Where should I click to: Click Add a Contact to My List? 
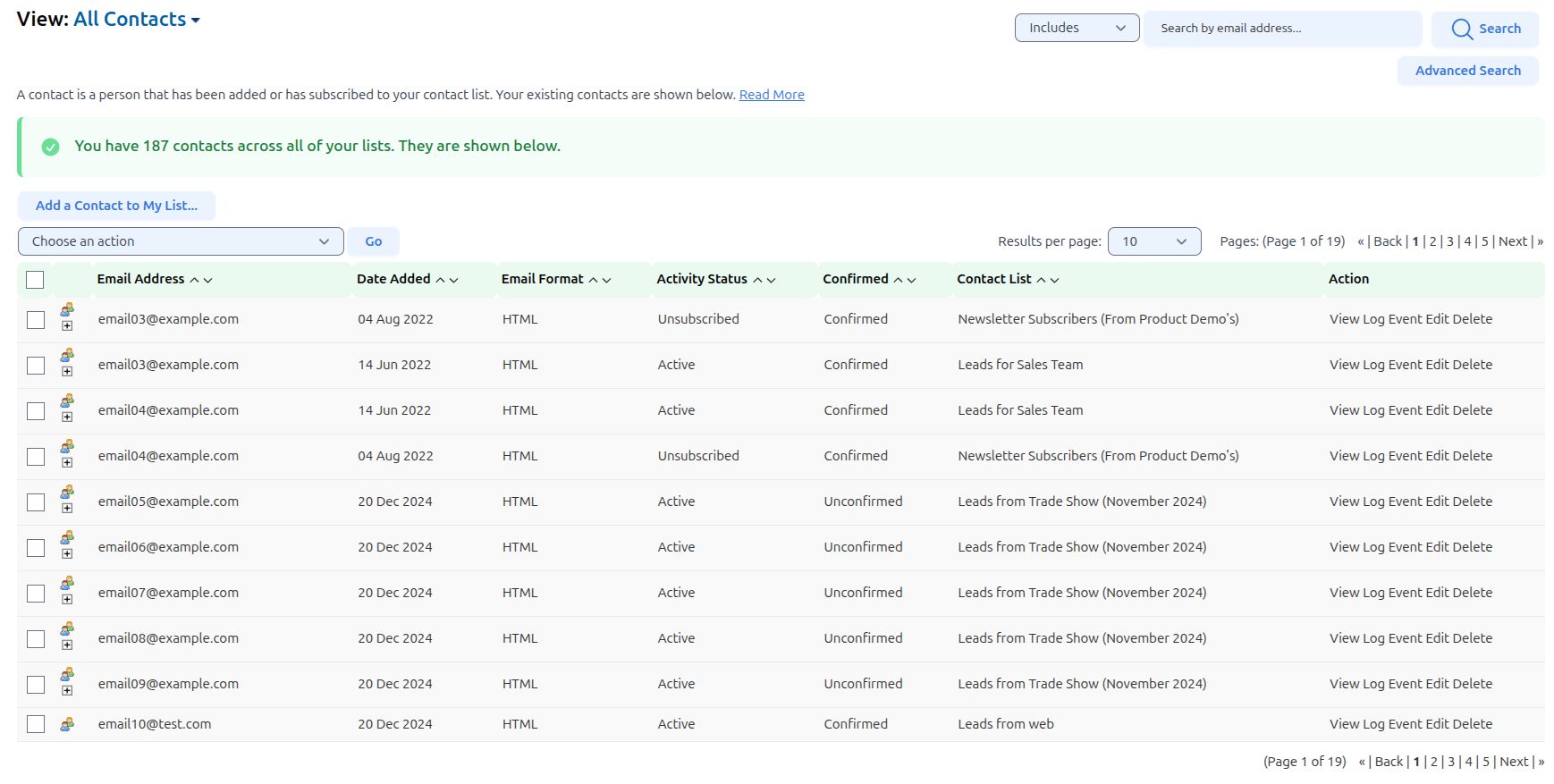tap(116, 206)
